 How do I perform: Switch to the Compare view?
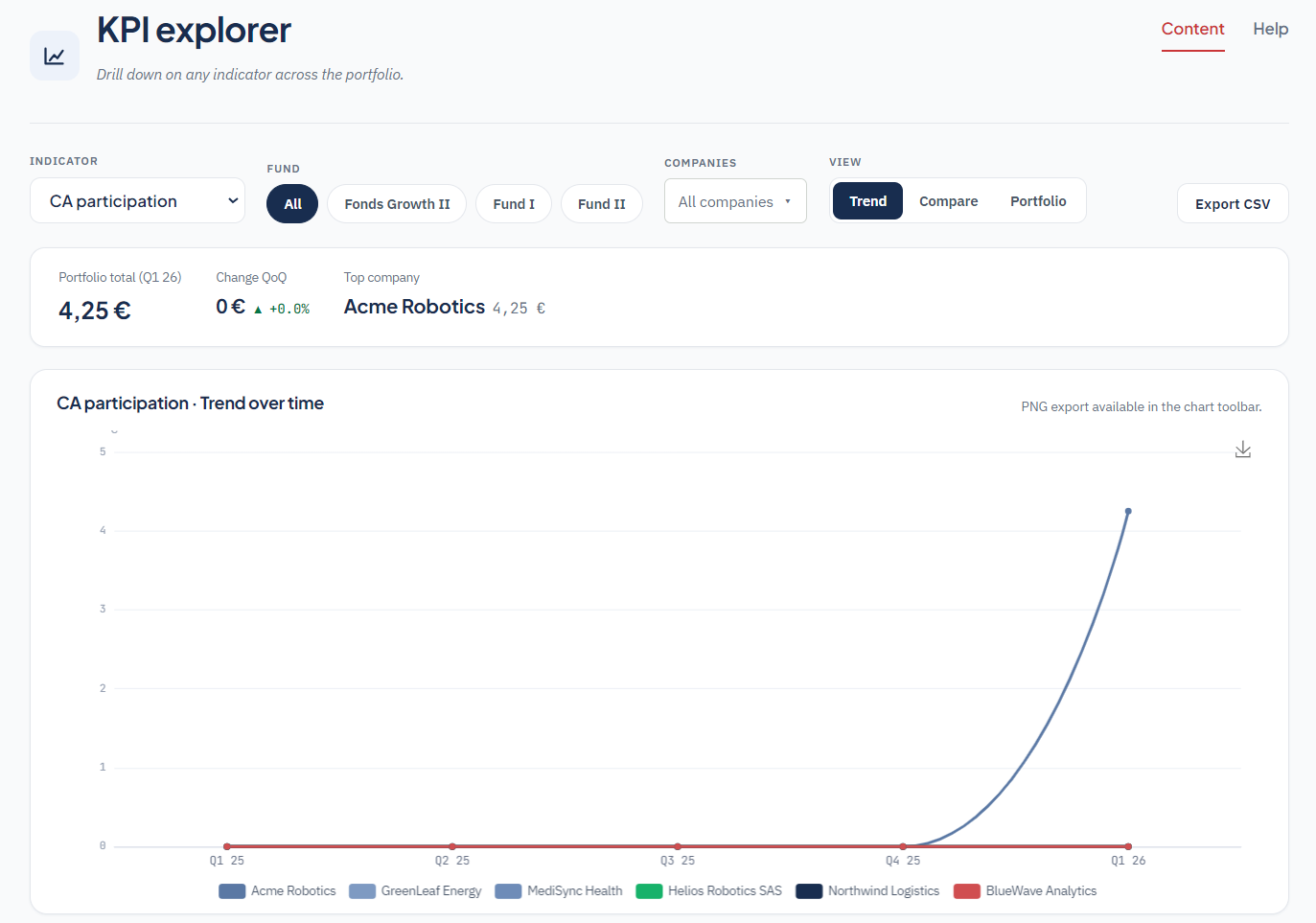[949, 201]
